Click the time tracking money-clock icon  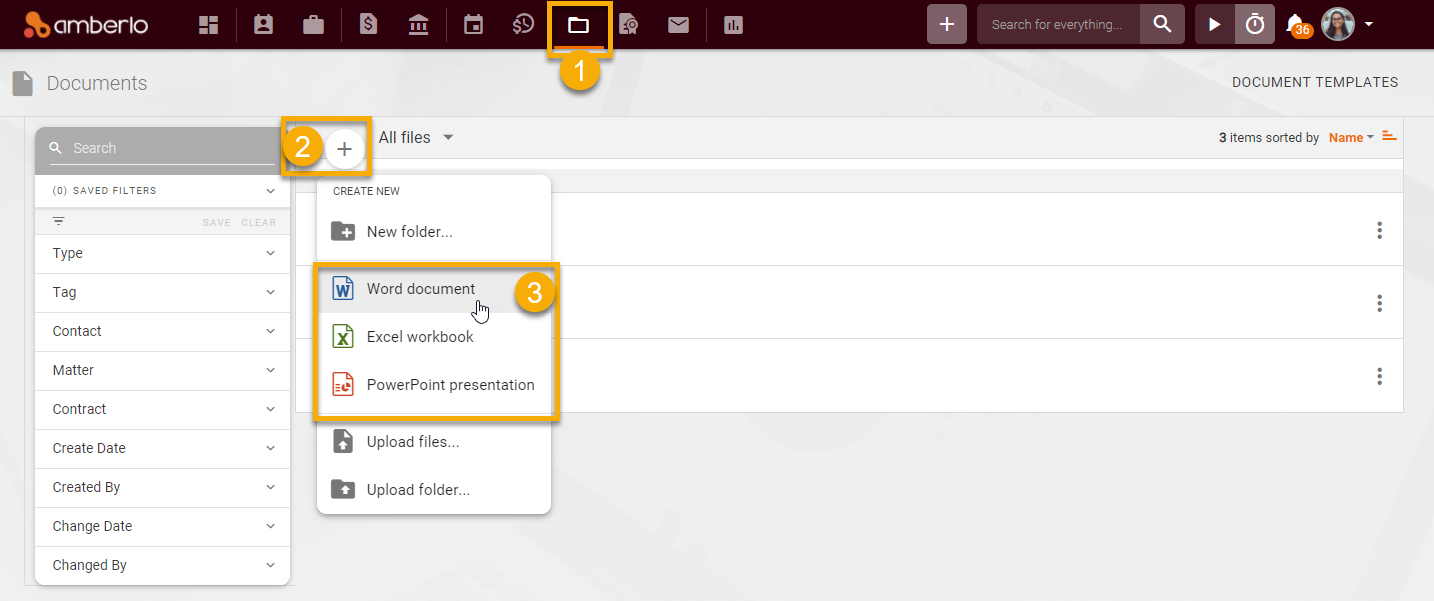click(522, 23)
